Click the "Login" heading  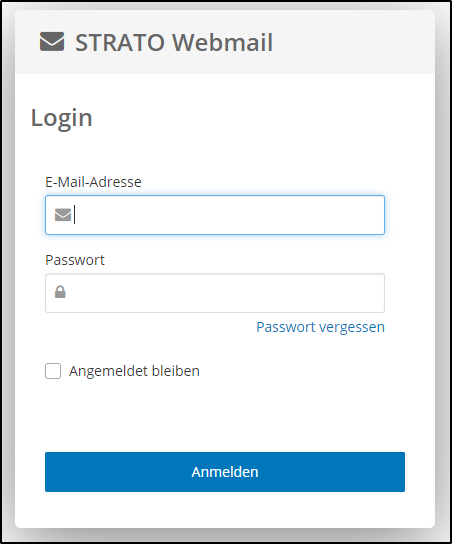(62, 118)
